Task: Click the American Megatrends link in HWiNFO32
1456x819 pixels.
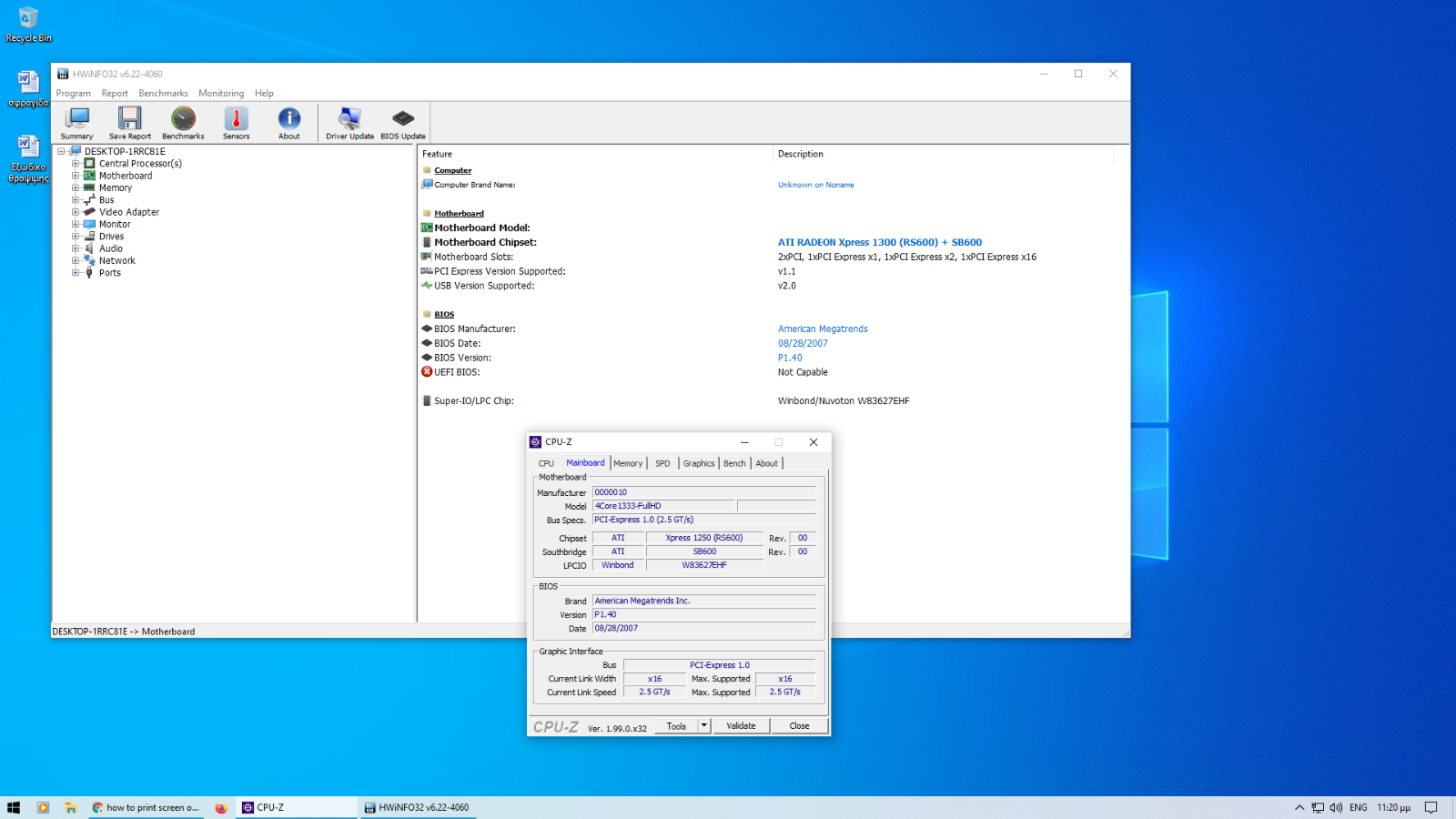Action: click(x=823, y=329)
